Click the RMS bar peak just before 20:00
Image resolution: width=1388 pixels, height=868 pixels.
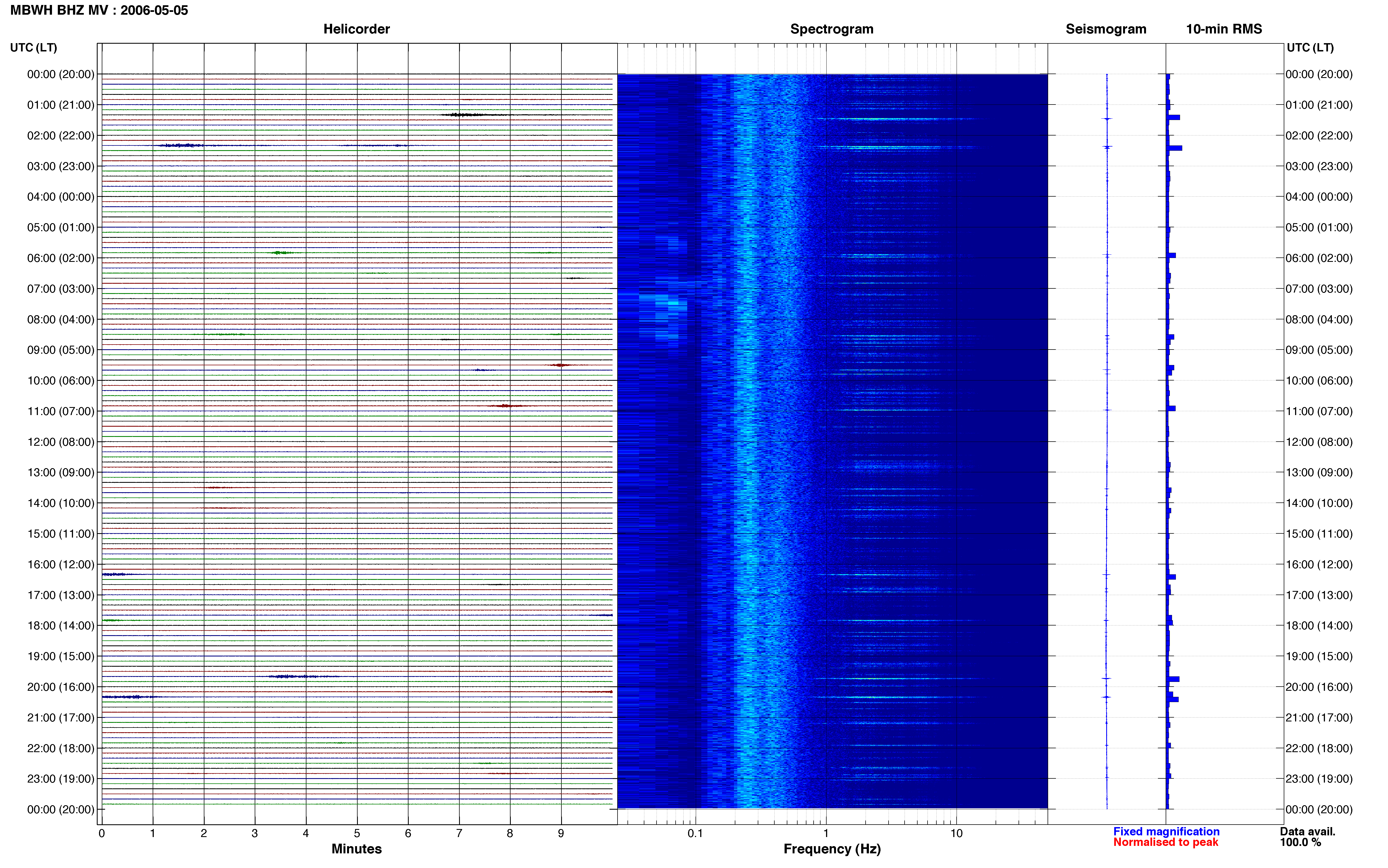(x=1173, y=679)
